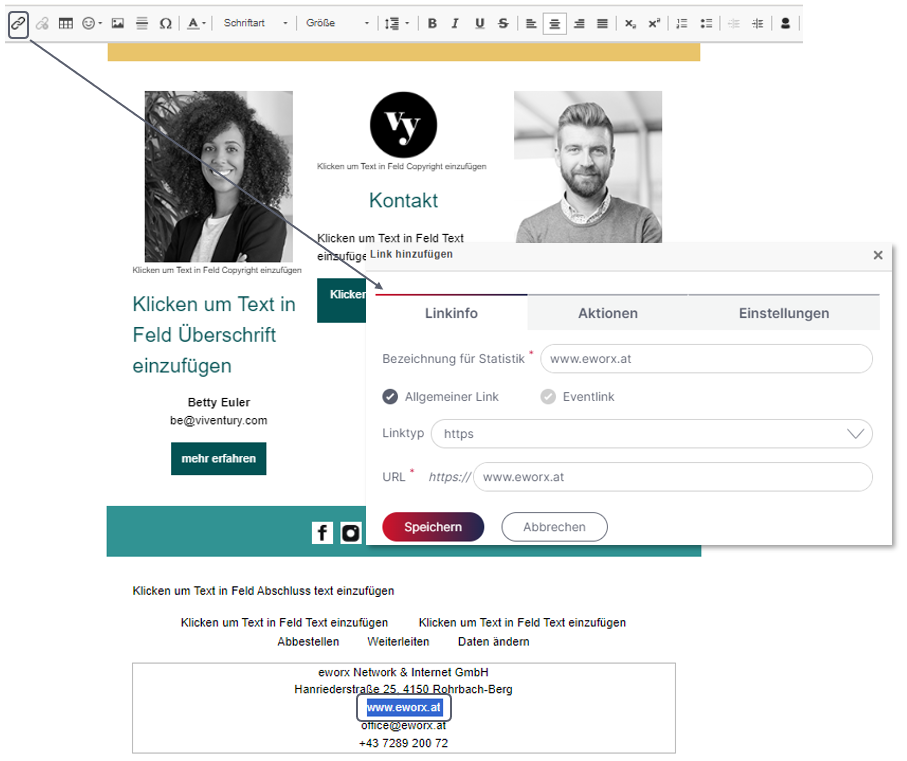The height and width of the screenshot is (761, 907).
Task: Insert a special character (Omega icon)
Action: pos(165,24)
